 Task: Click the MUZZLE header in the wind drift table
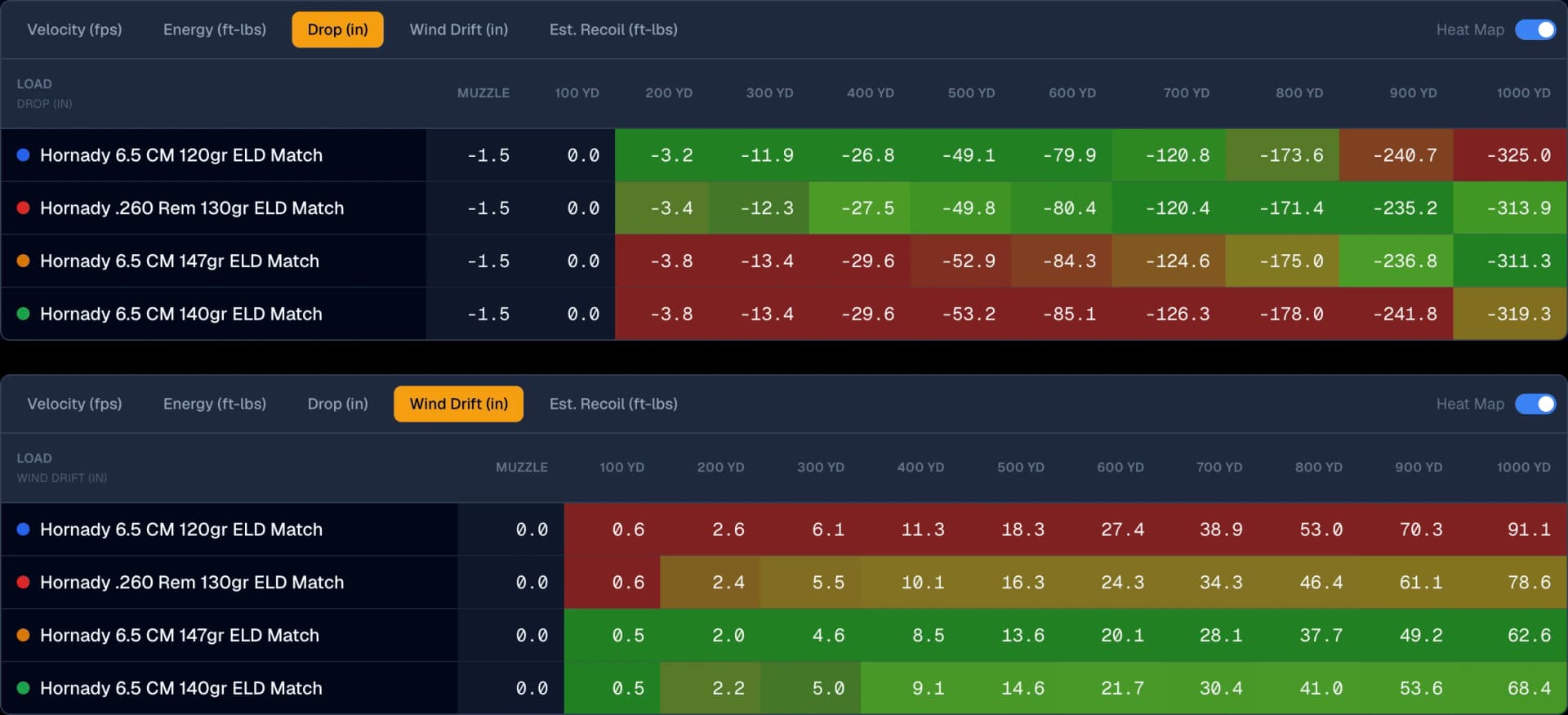tap(522, 467)
